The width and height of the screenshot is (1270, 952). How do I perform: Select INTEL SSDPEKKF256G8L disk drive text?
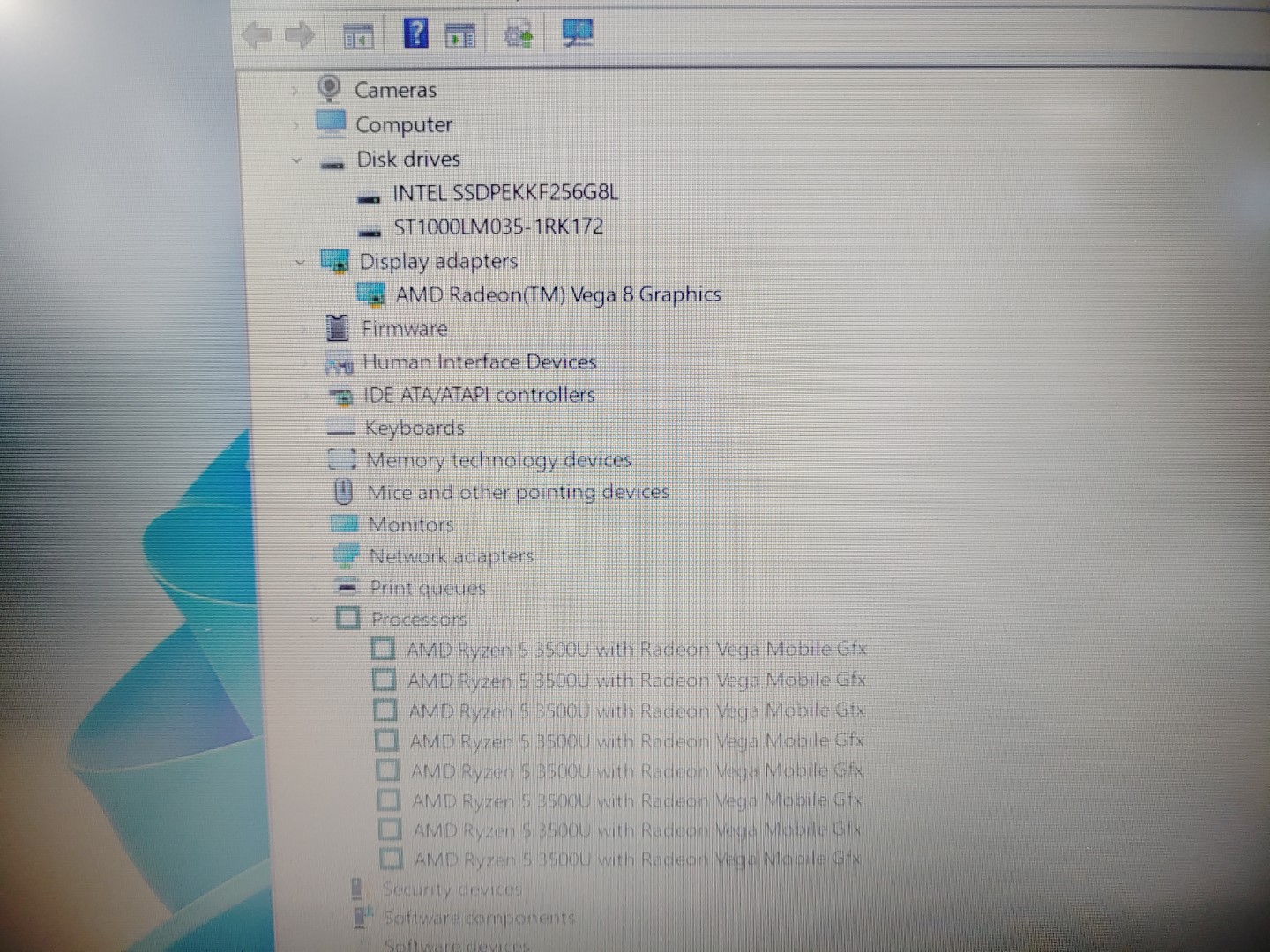pos(505,192)
